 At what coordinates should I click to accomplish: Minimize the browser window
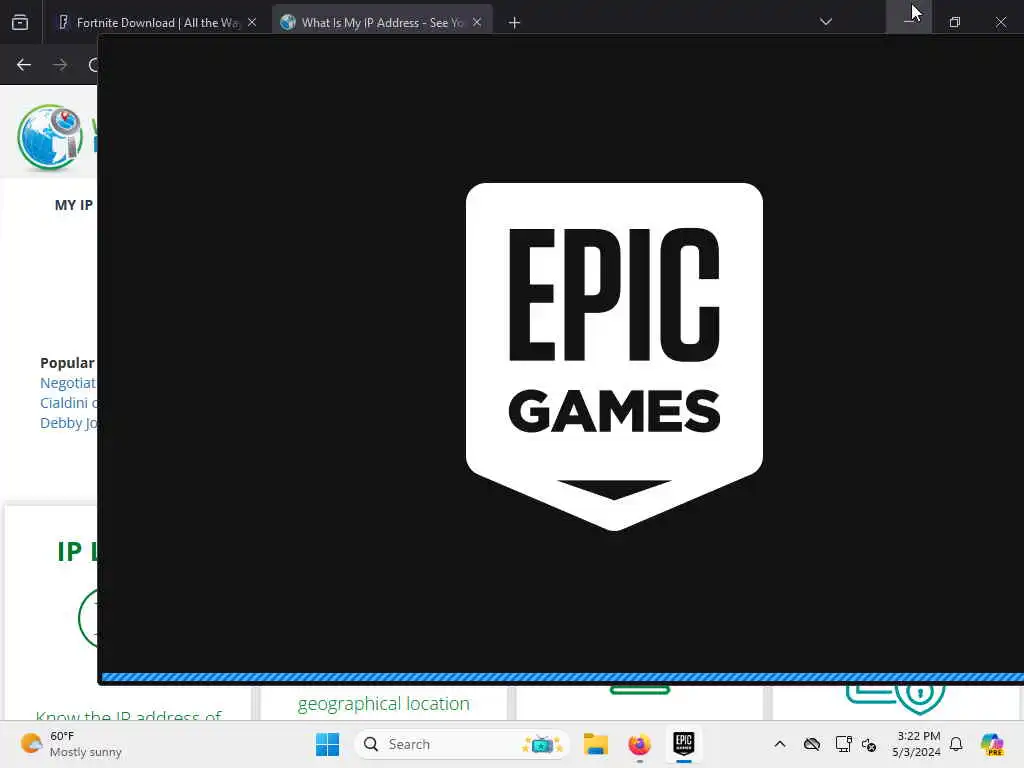pos(909,22)
